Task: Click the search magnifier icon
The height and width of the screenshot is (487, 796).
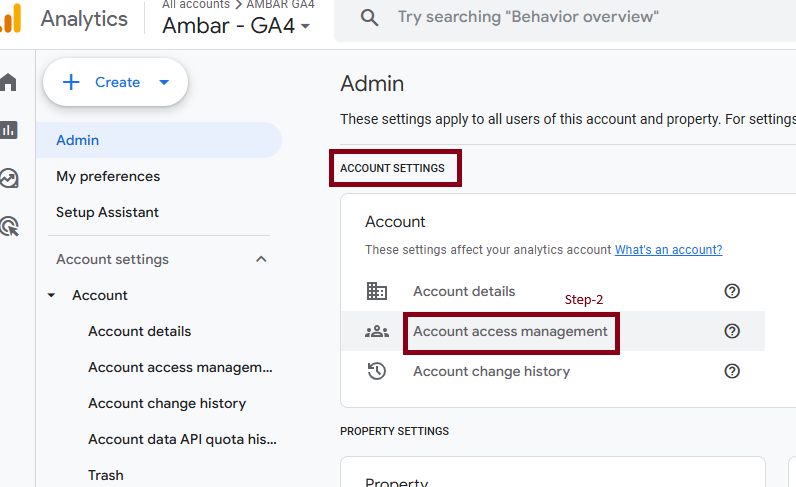Action: pos(369,18)
